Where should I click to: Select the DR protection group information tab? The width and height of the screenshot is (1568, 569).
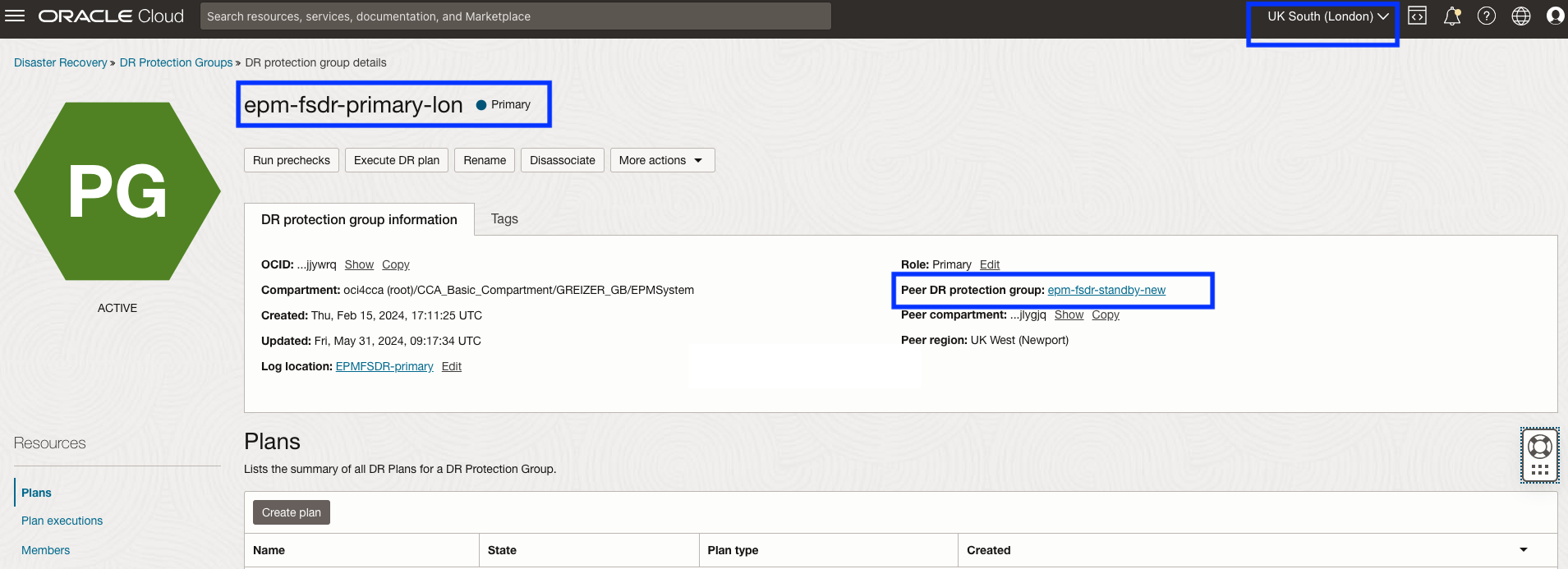359,219
